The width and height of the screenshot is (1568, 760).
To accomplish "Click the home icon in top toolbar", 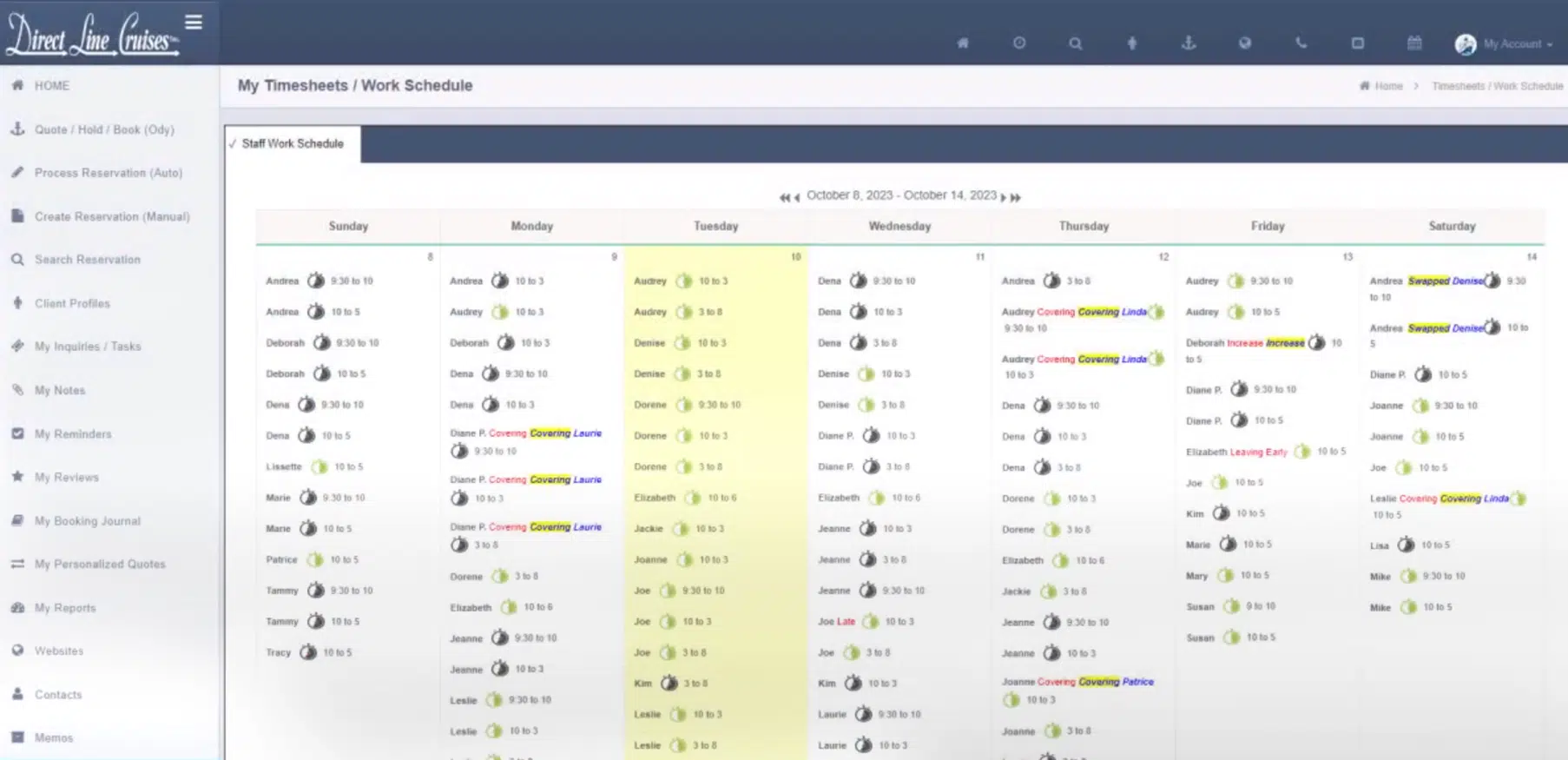I will [963, 43].
